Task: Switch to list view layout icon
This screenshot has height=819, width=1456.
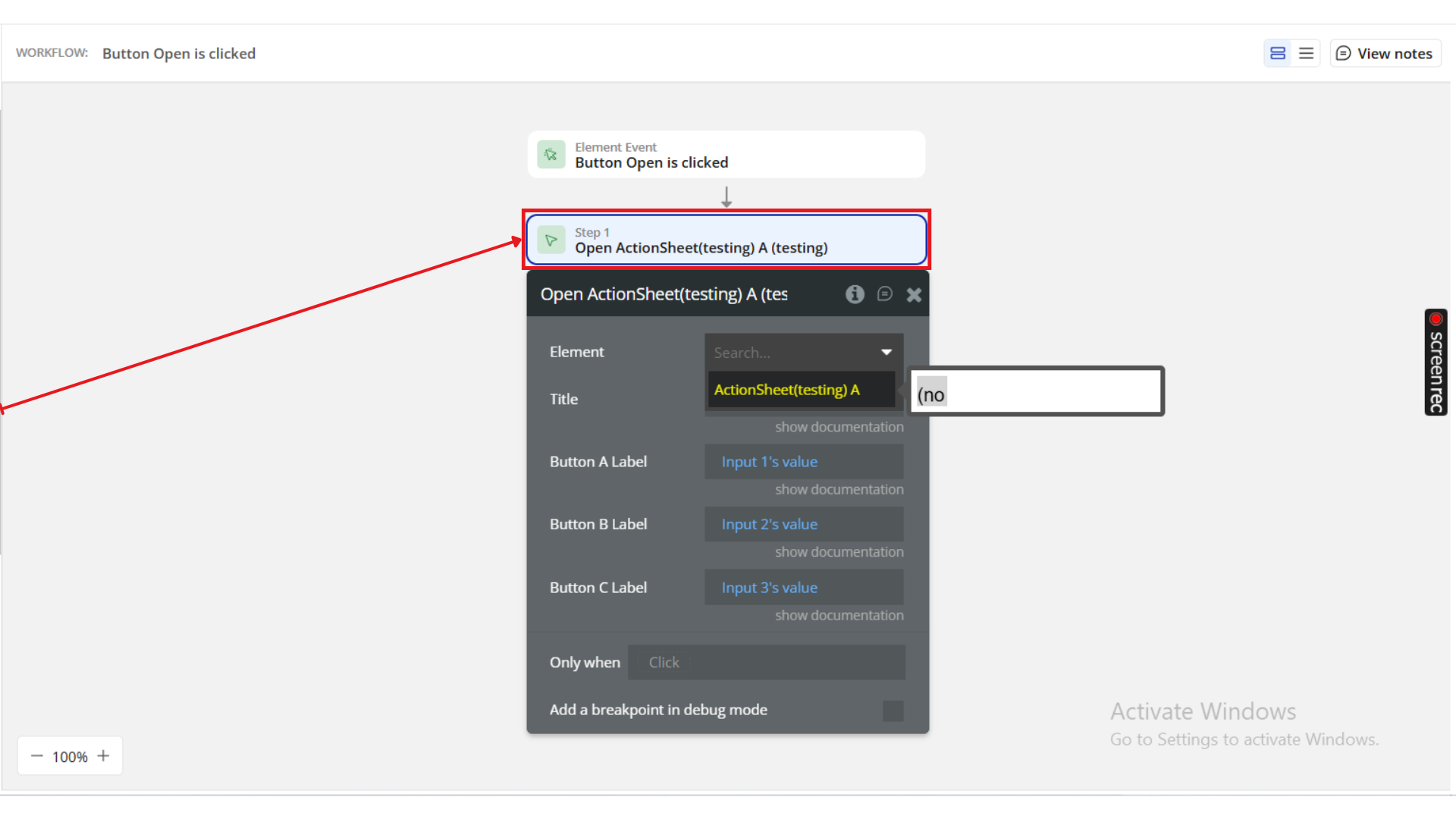Action: (x=1306, y=53)
